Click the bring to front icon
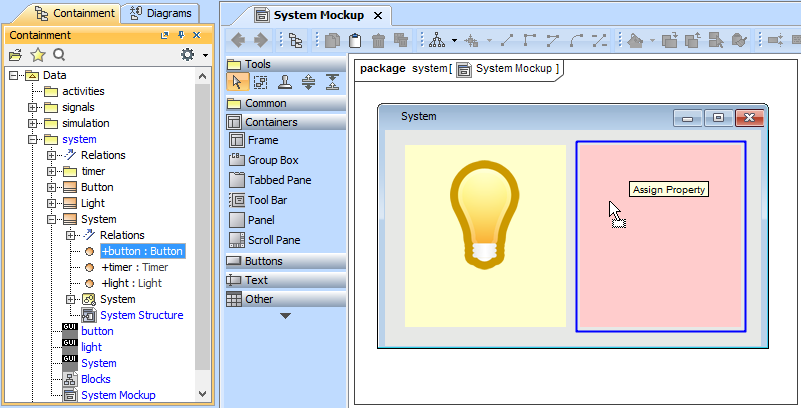 coord(670,40)
